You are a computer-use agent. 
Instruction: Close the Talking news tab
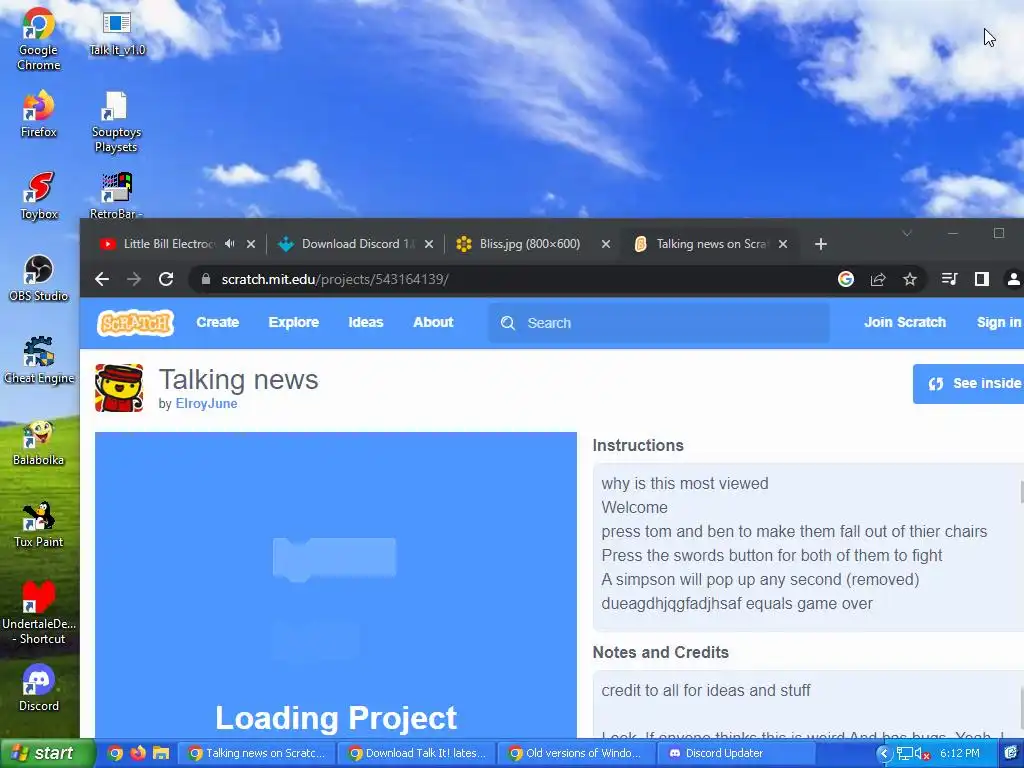[x=783, y=244]
